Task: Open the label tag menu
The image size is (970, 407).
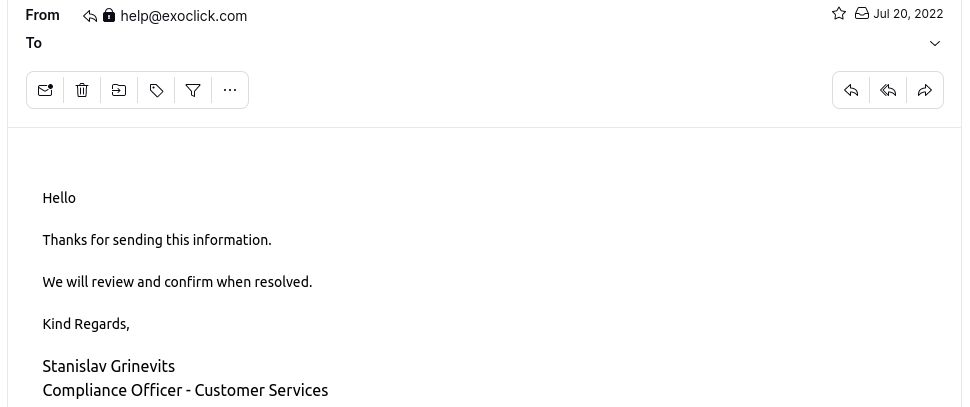Action: (x=156, y=90)
